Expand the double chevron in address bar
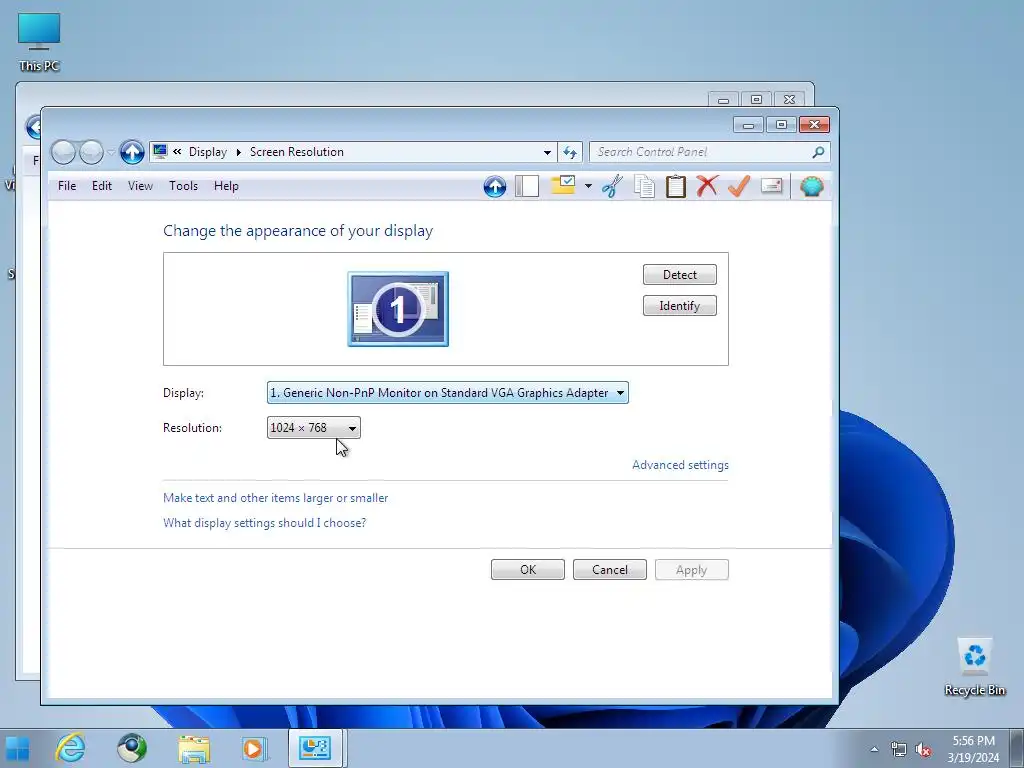 point(177,152)
